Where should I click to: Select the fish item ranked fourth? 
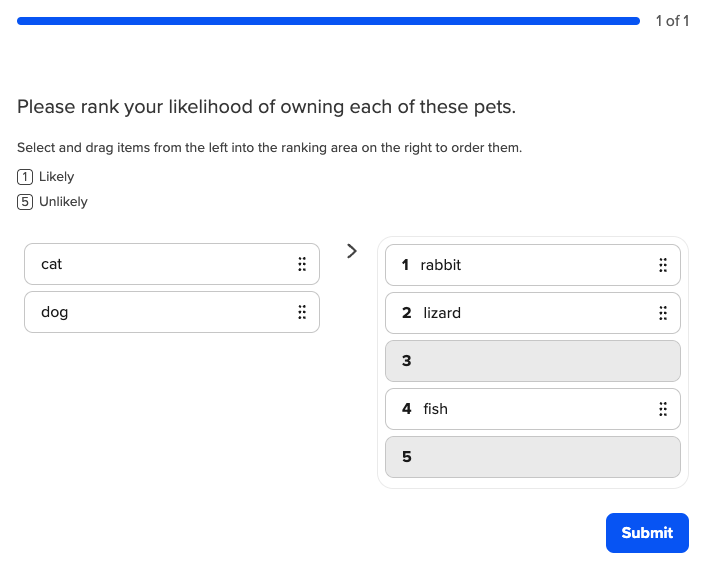point(520,409)
